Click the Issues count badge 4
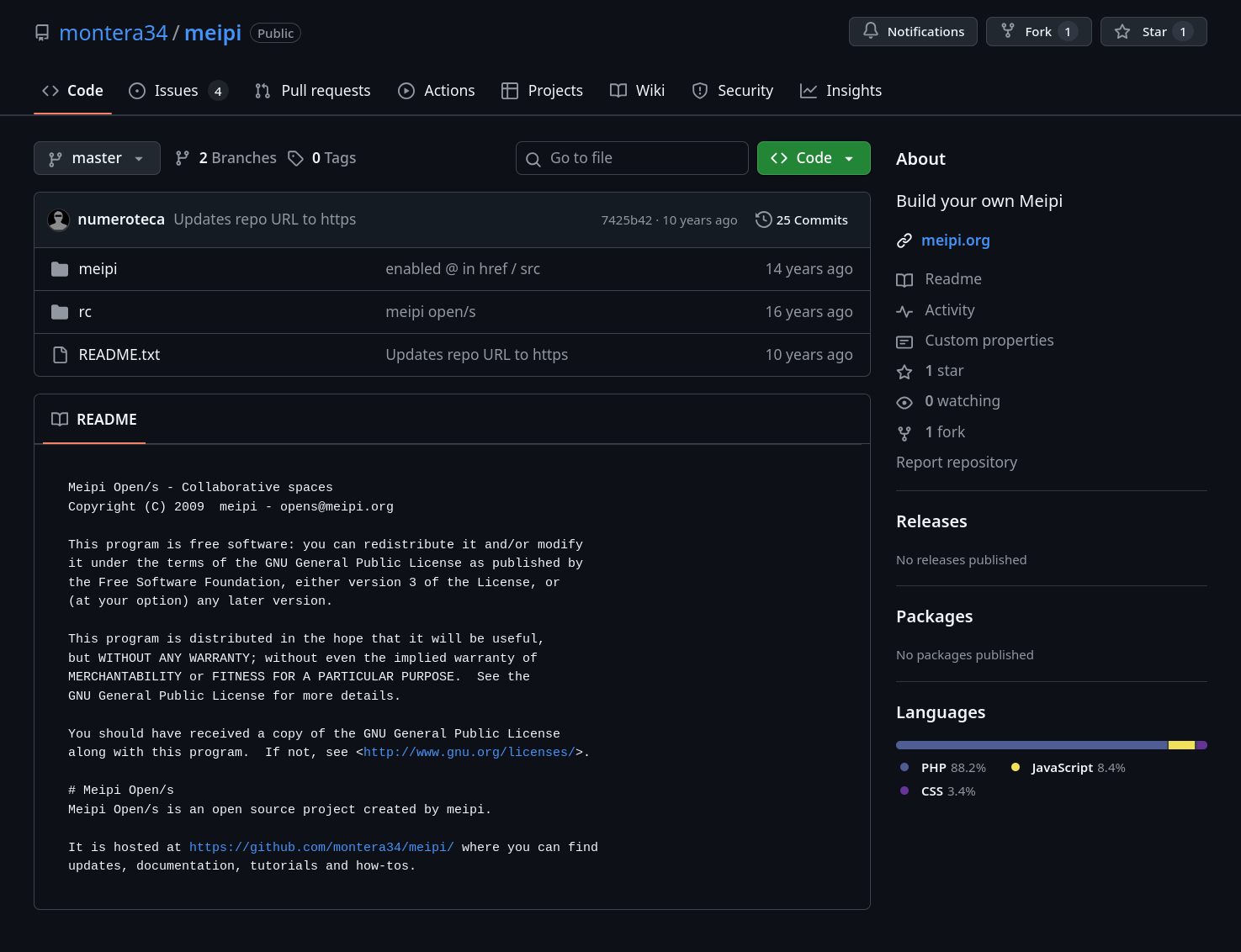 [x=218, y=91]
